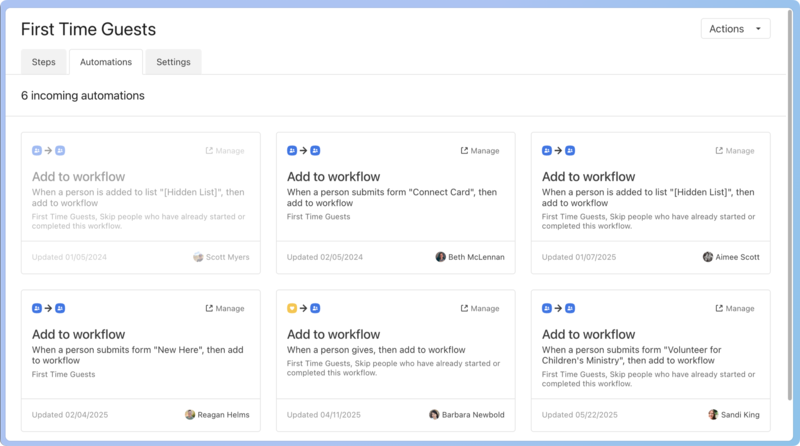
Task: Click external-link icon beside Manage on New Here card
Action: coord(209,308)
